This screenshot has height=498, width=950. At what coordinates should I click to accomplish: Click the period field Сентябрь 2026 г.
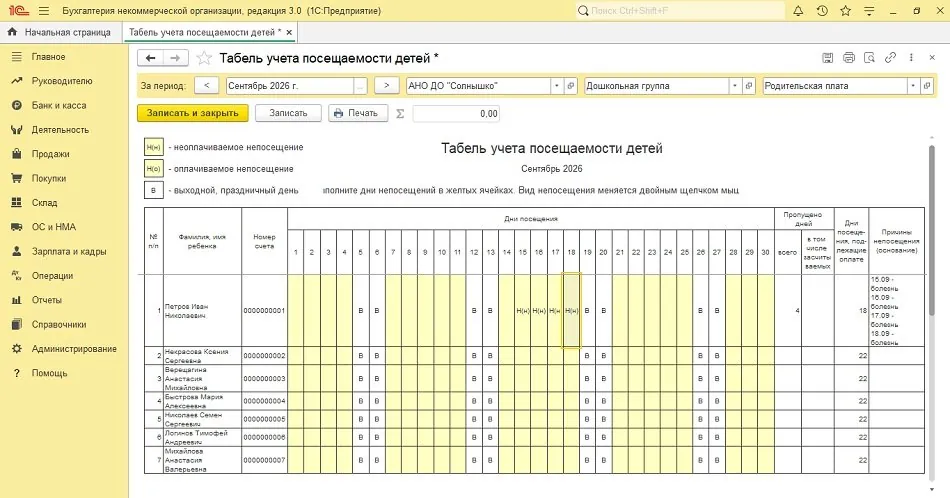290,86
